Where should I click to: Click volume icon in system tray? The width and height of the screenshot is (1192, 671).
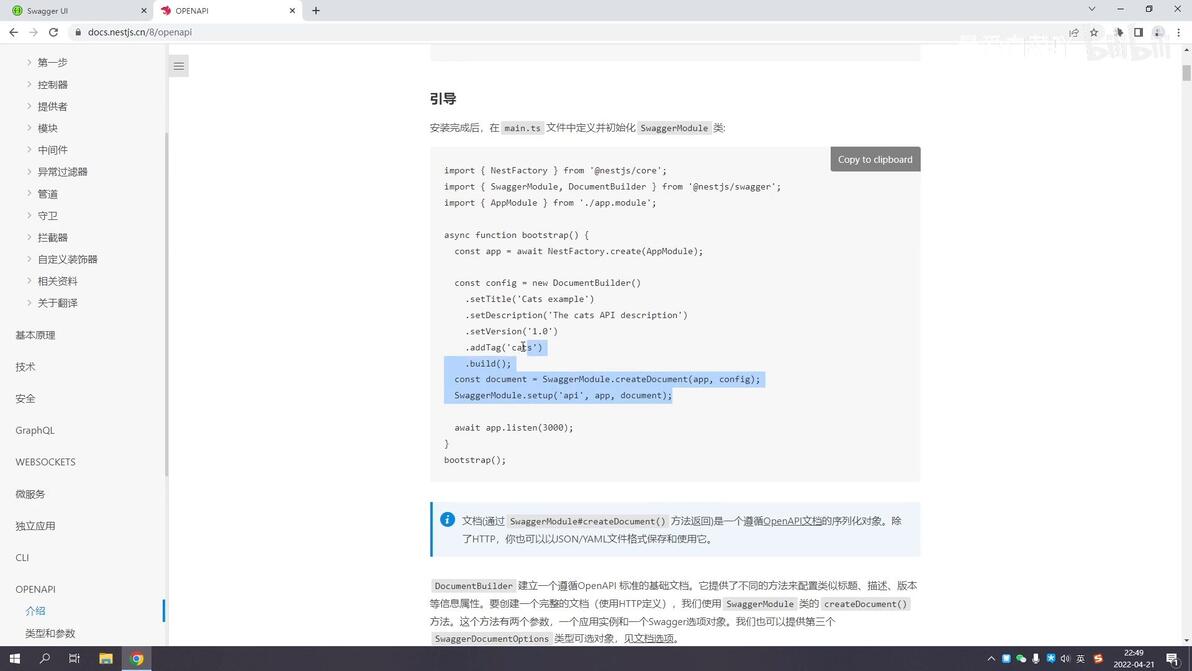(x=1065, y=659)
